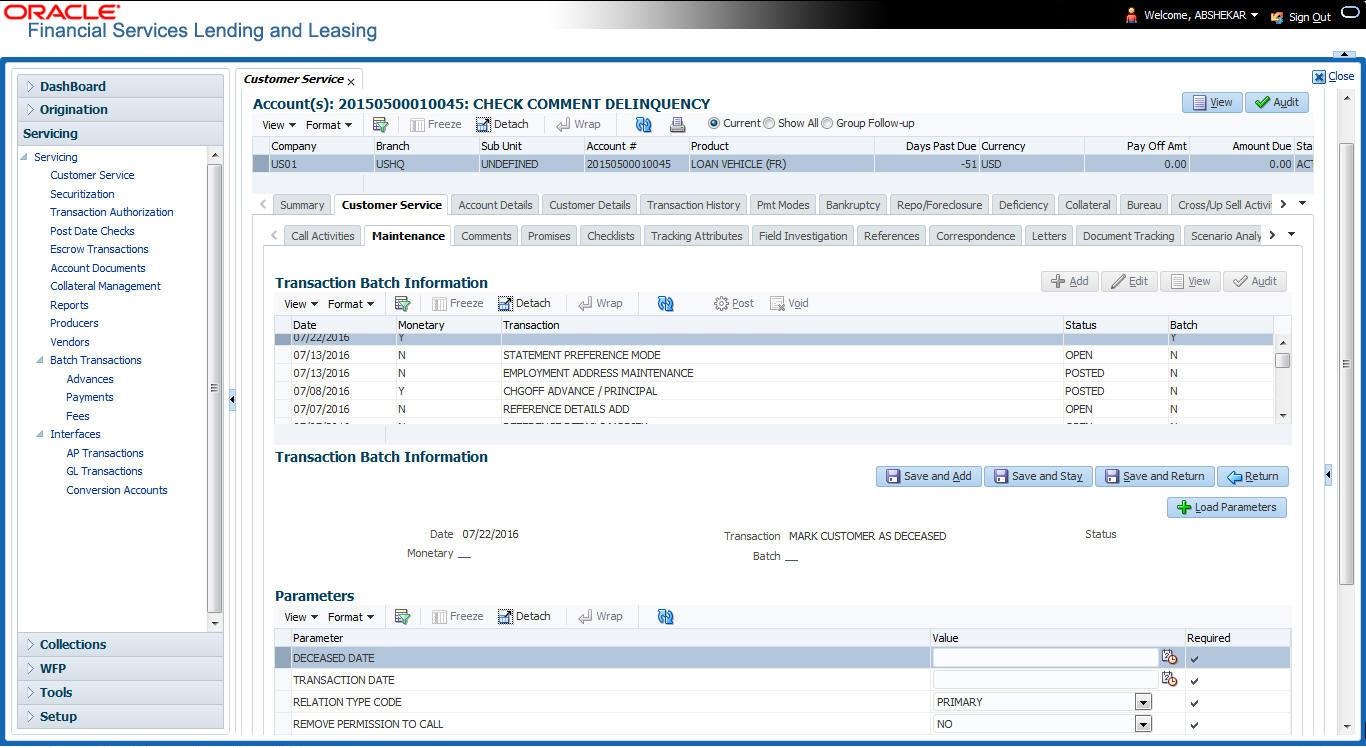Click the print icon in account toolbar

677,124
